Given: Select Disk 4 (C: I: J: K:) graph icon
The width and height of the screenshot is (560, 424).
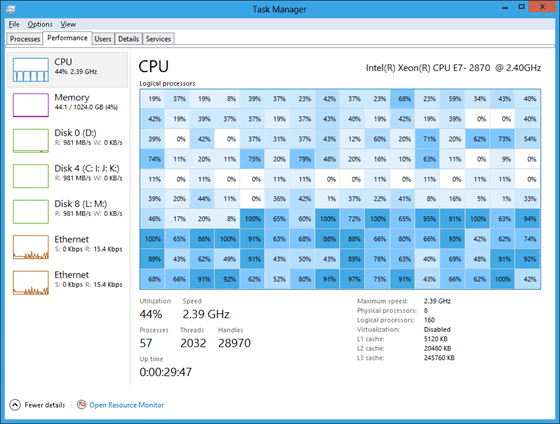Looking at the screenshot, I should coord(31,176).
